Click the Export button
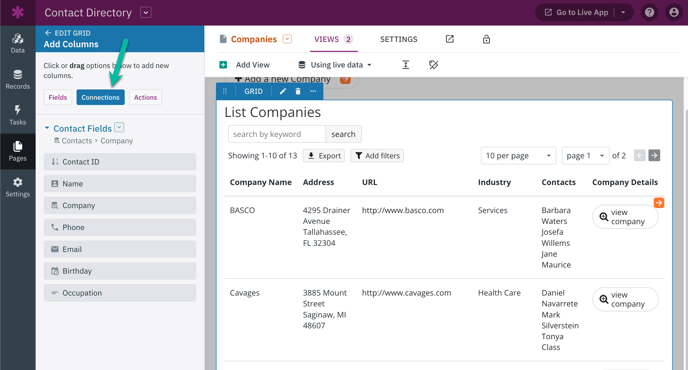The width and height of the screenshot is (688, 370). click(x=324, y=156)
